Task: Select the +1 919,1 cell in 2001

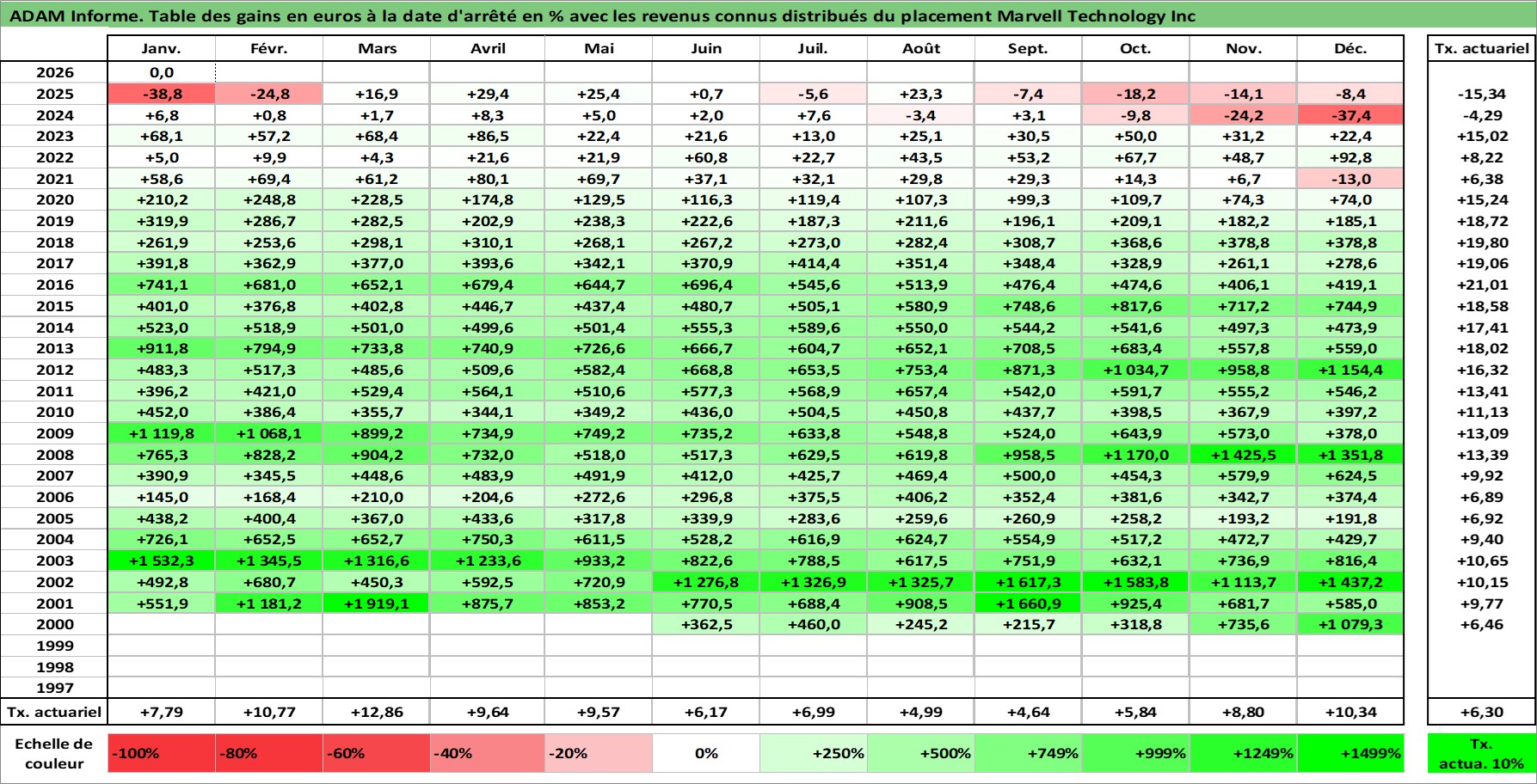Action: (377, 603)
